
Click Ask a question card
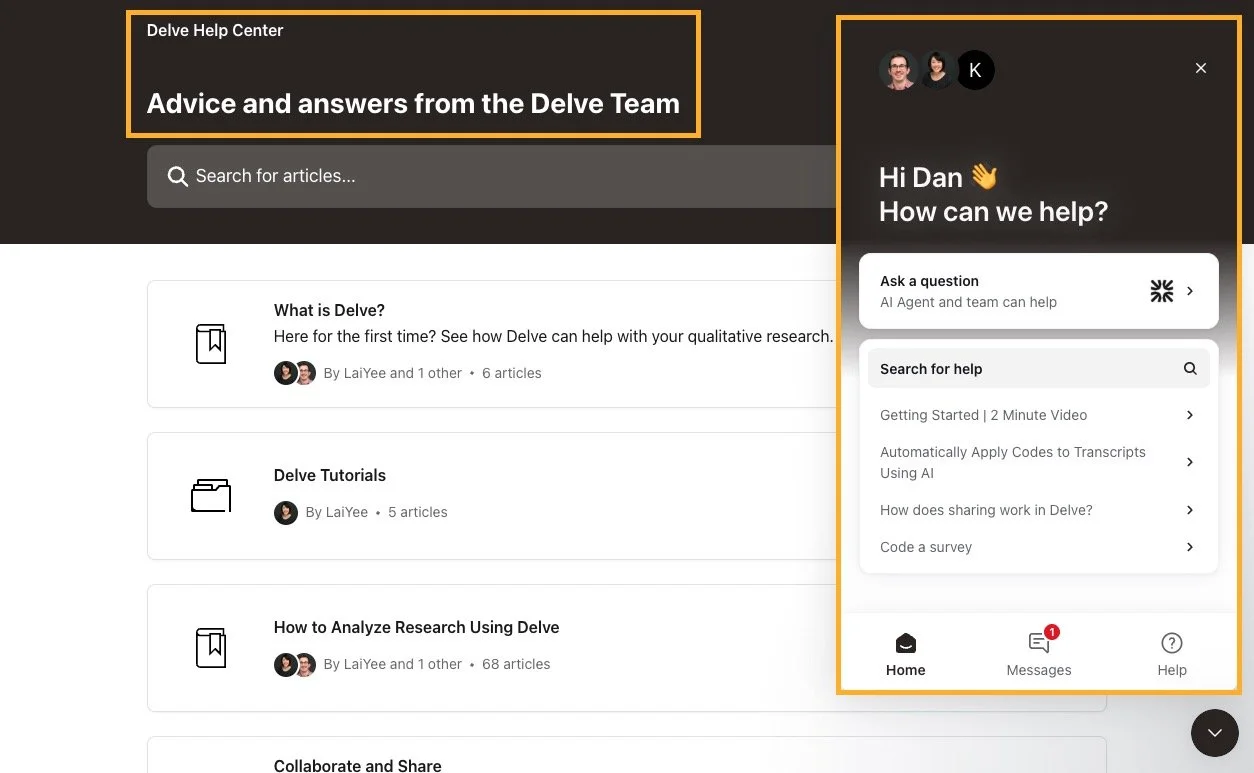(1039, 291)
